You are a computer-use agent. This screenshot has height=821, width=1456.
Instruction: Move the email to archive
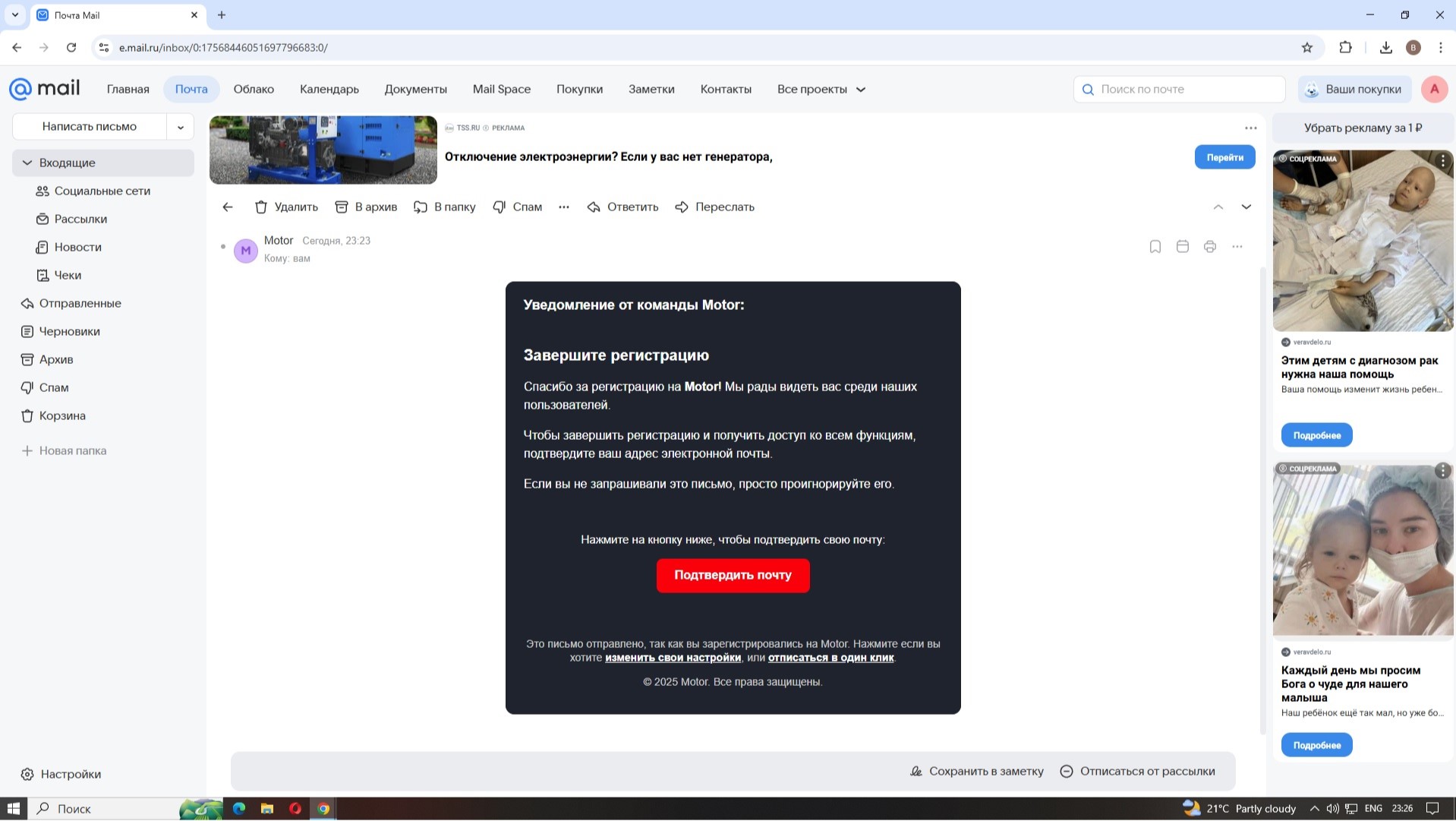(x=366, y=207)
